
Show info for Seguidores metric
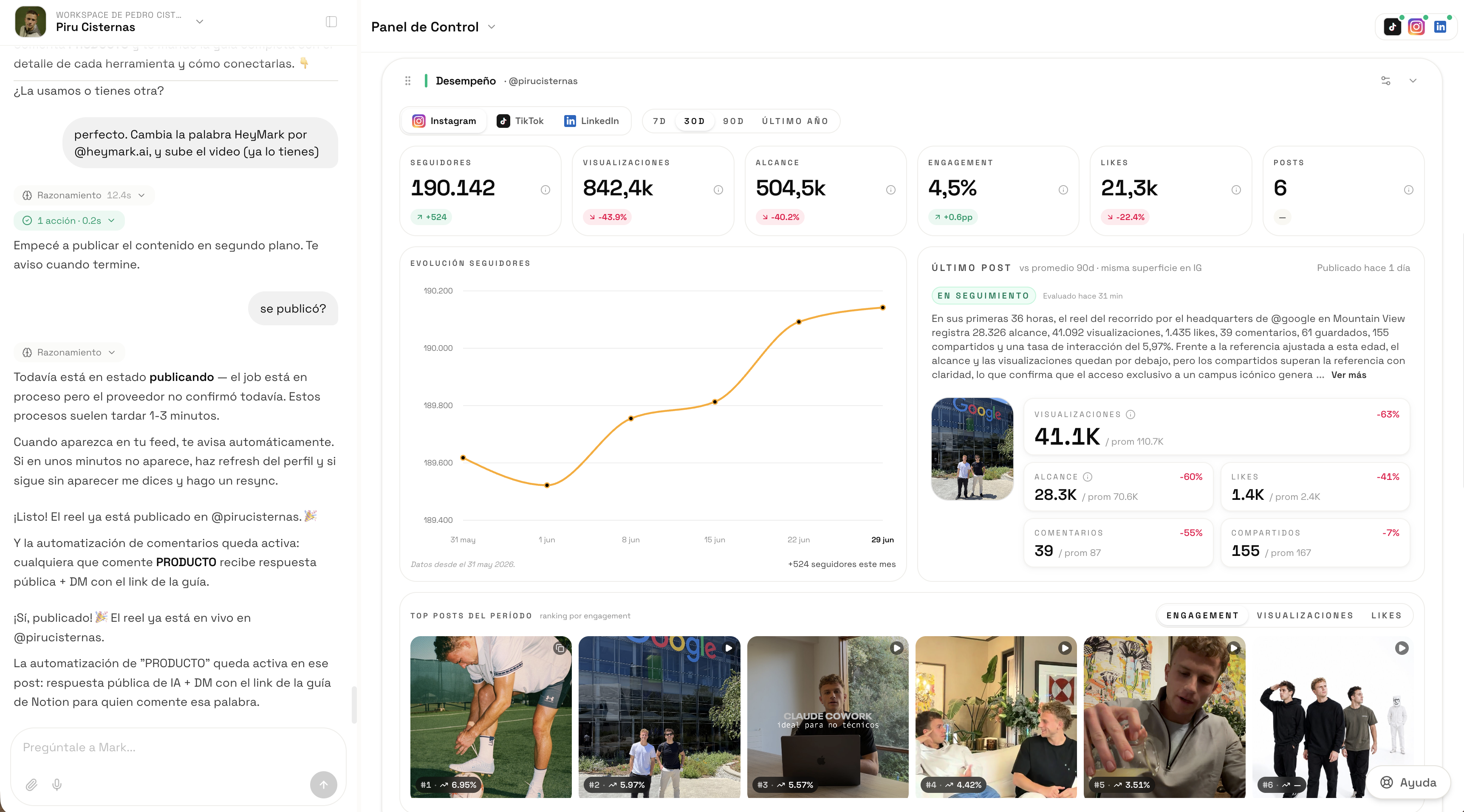click(x=545, y=190)
